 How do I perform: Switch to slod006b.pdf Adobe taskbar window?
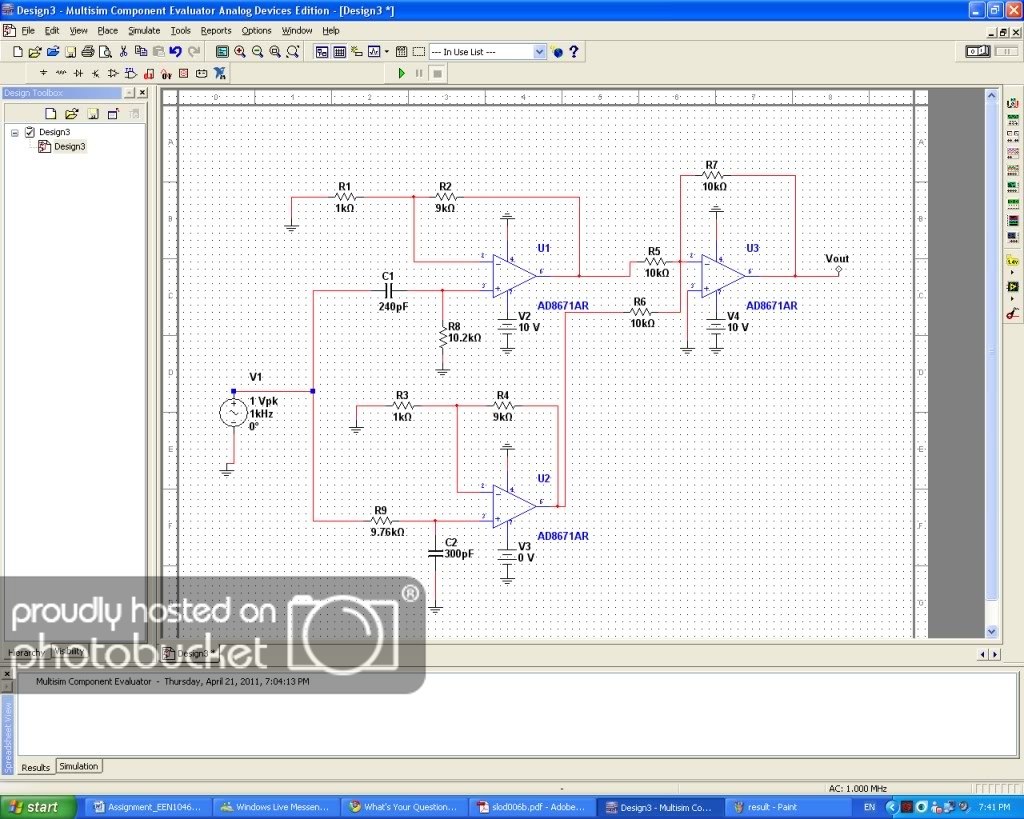(x=530, y=807)
